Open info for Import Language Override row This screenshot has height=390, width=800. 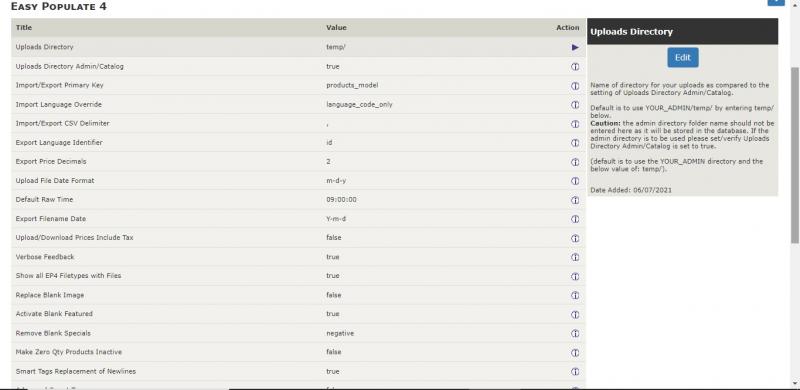pyautogui.click(x=575, y=105)
